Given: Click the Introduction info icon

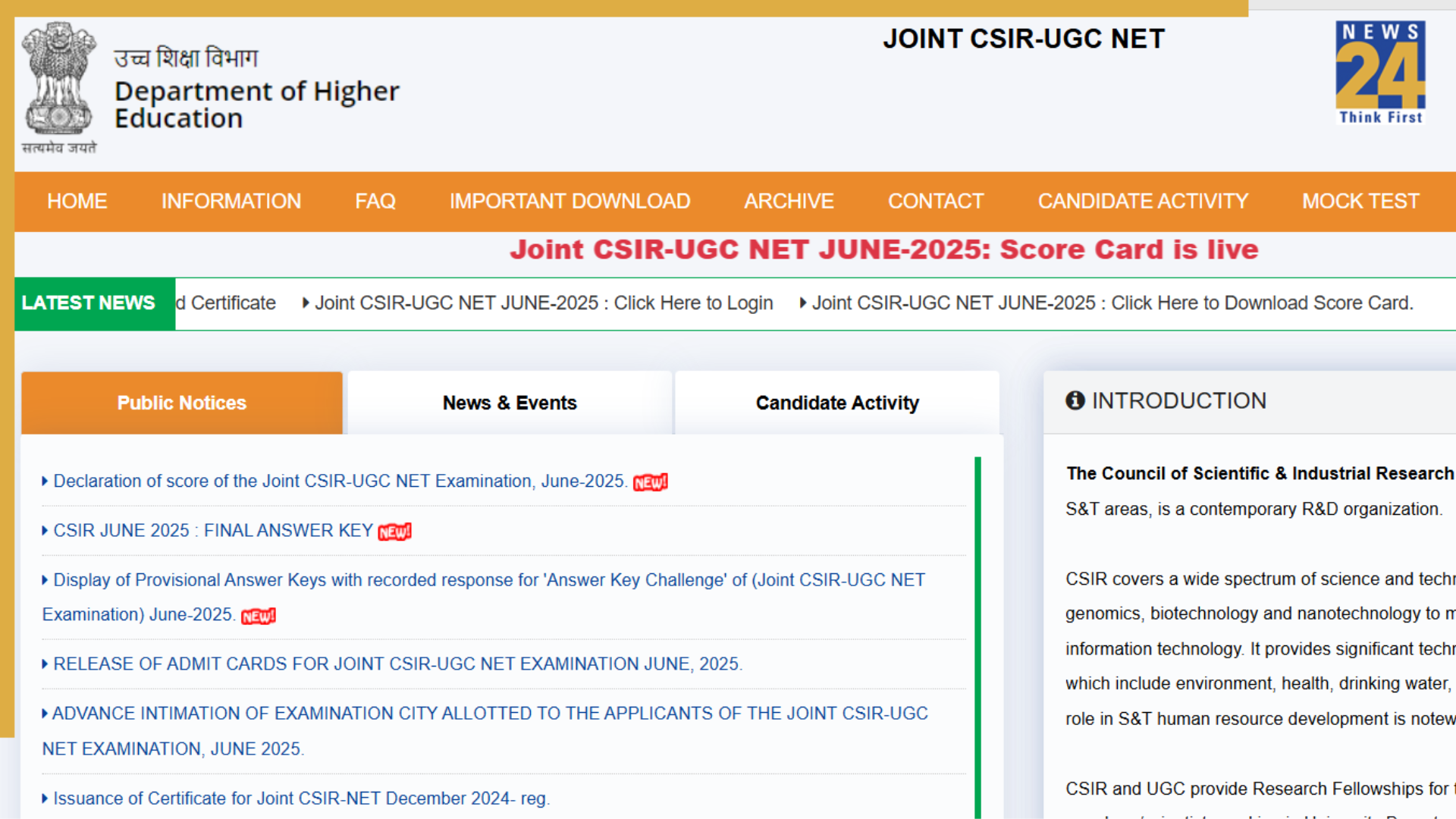Looking at the screenshot, I should tap(1075, 400).
